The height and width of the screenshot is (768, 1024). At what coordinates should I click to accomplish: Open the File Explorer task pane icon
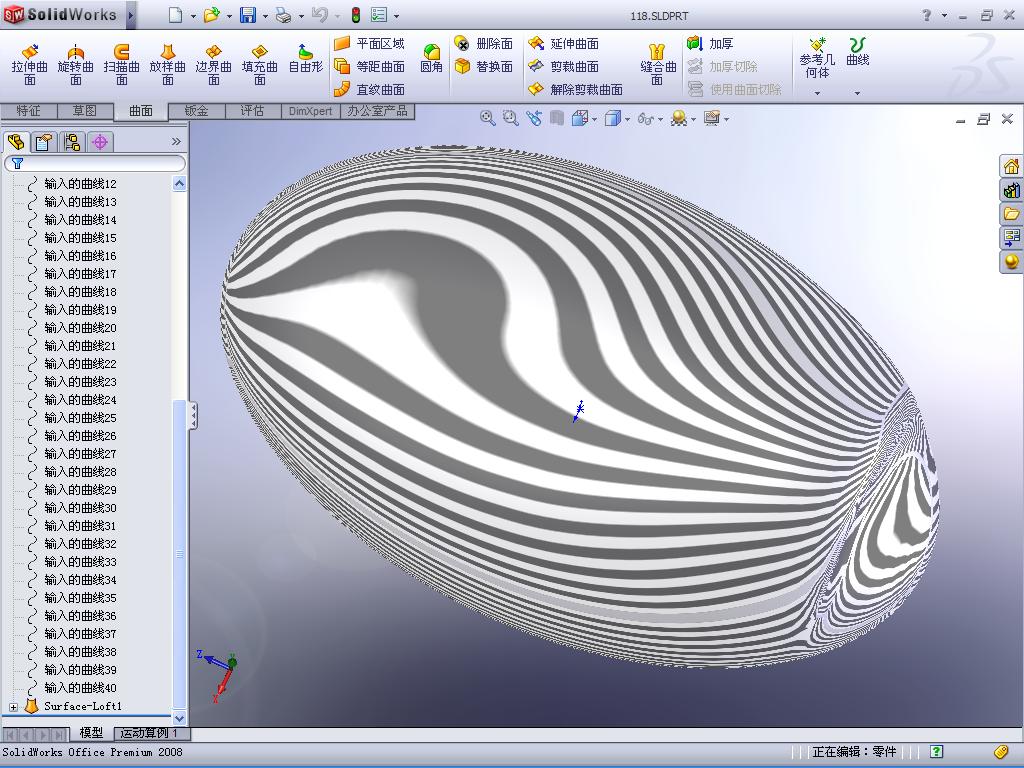point(1012,214)
